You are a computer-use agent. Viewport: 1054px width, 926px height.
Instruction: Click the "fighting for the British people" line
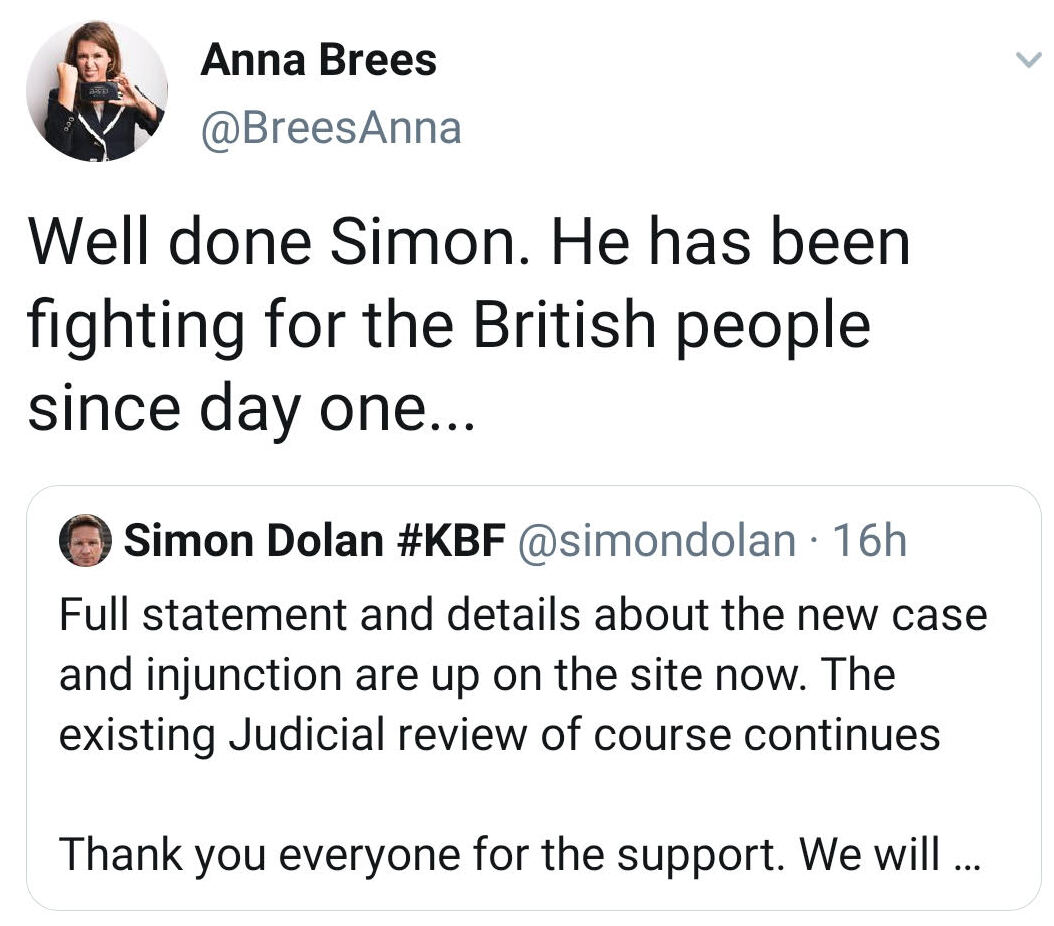tap(449, 325)
